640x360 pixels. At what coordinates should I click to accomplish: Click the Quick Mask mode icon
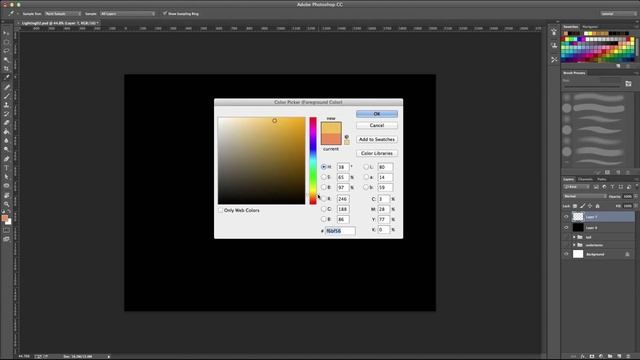click(x=6, y=231)
